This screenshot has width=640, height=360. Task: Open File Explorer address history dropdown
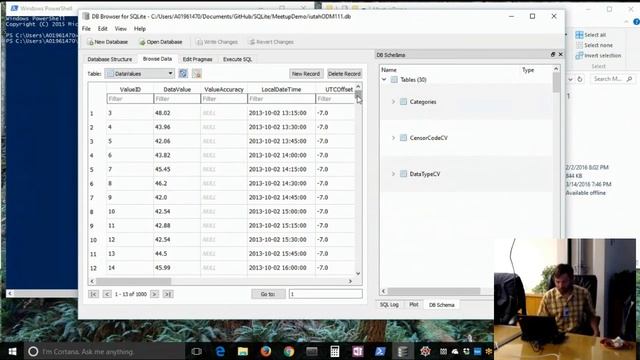(570, 79)
